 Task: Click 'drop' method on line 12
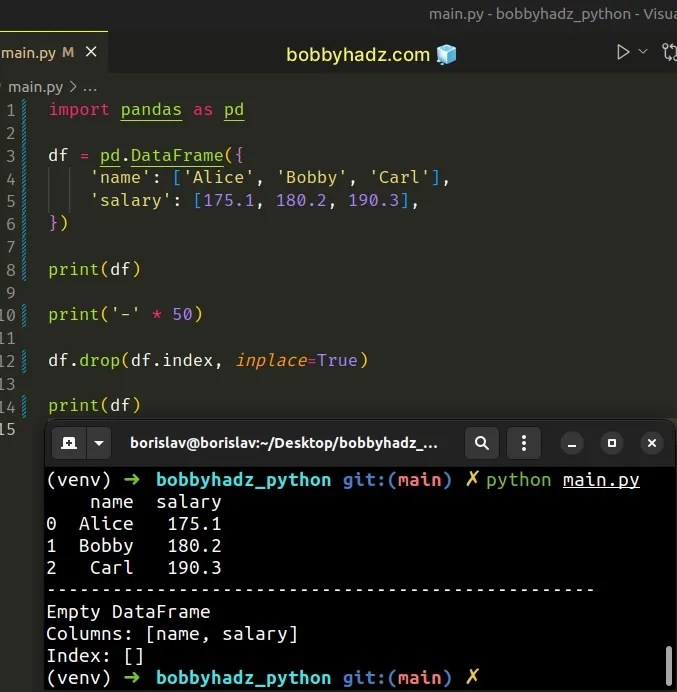(x=99, y=361)
